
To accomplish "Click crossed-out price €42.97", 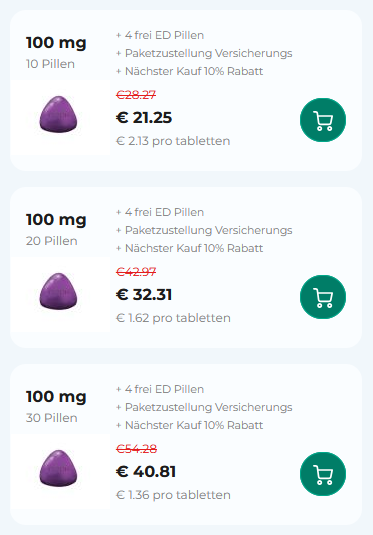I will (136, 272).
